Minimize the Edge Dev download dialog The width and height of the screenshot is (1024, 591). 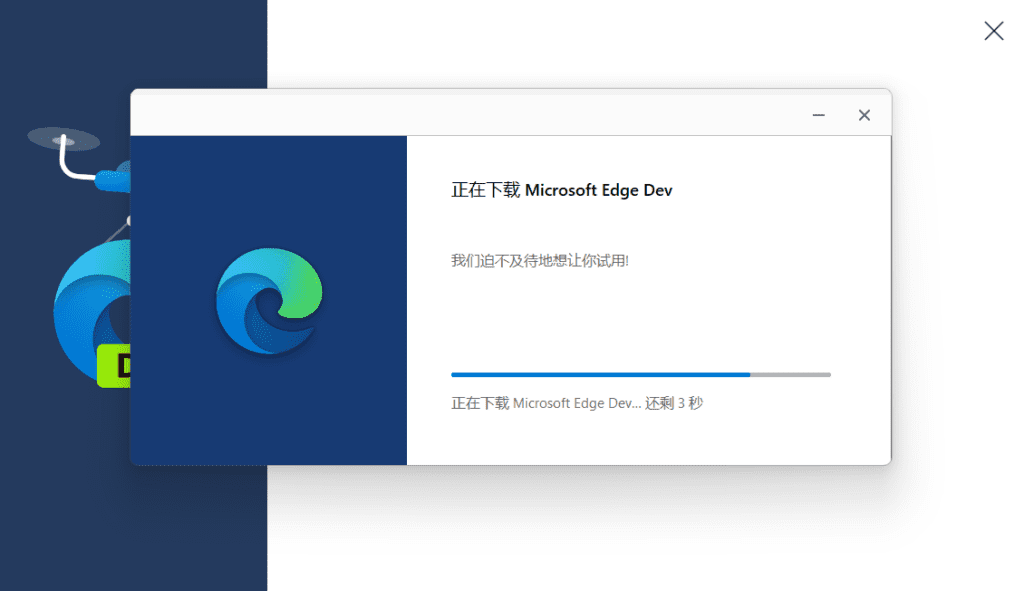[819, 115]
